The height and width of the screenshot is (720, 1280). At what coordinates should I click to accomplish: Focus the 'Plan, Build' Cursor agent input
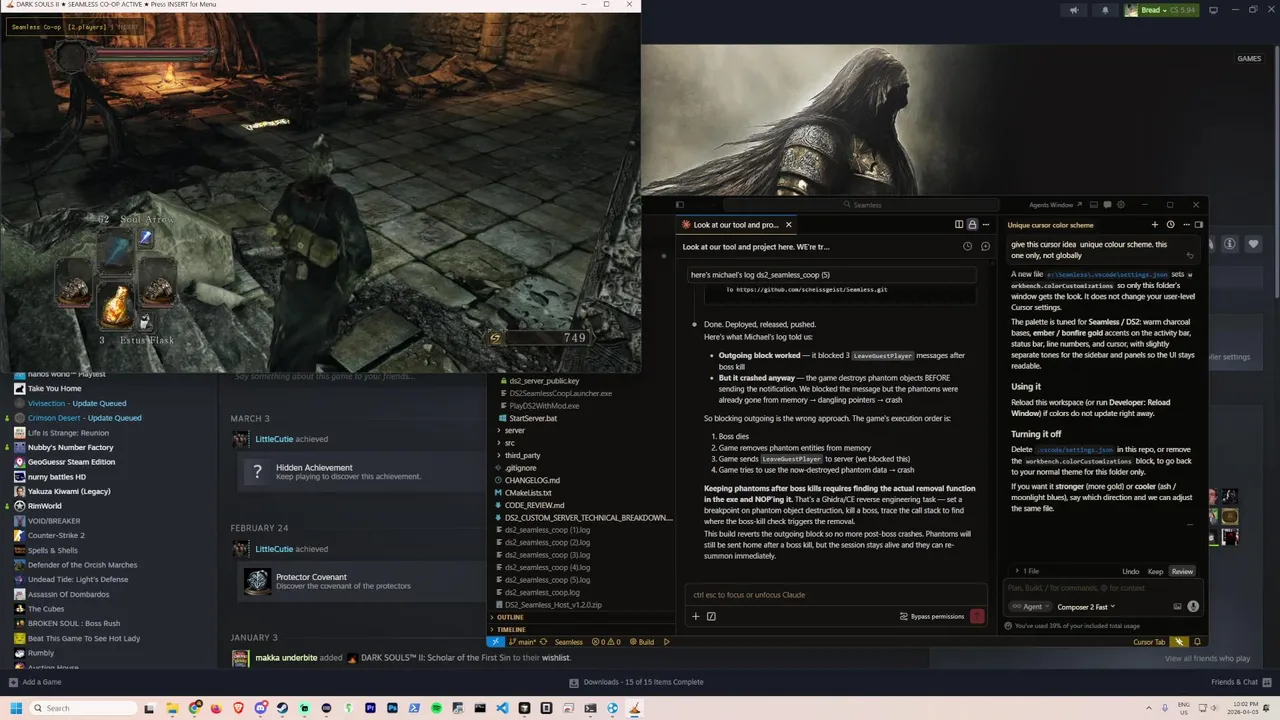click(1104, 587)
